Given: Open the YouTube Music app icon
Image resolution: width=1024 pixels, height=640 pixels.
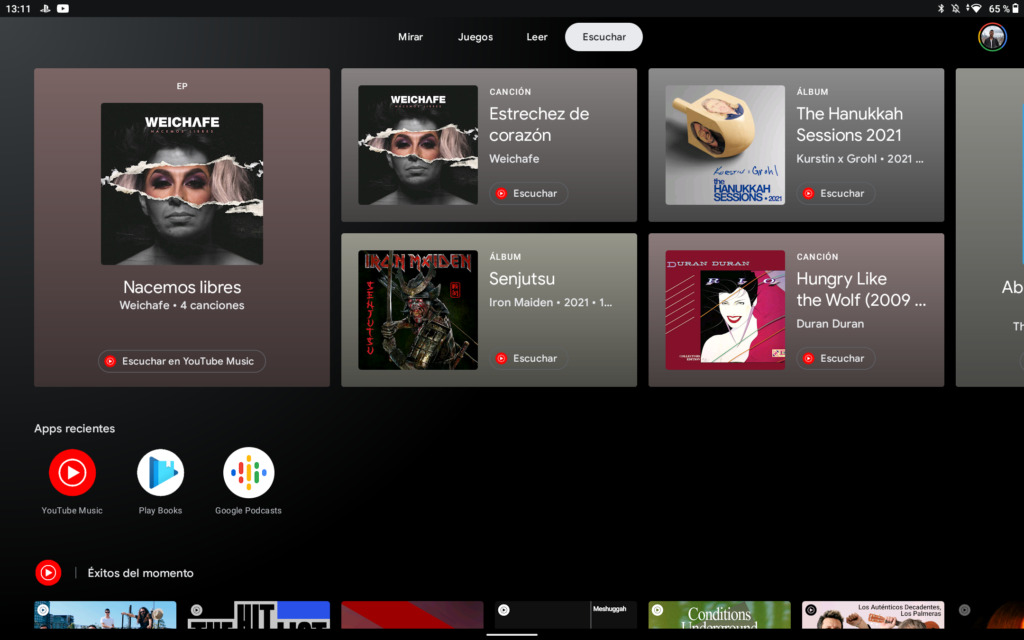Looking at the screenshot, I should [72, 473].
